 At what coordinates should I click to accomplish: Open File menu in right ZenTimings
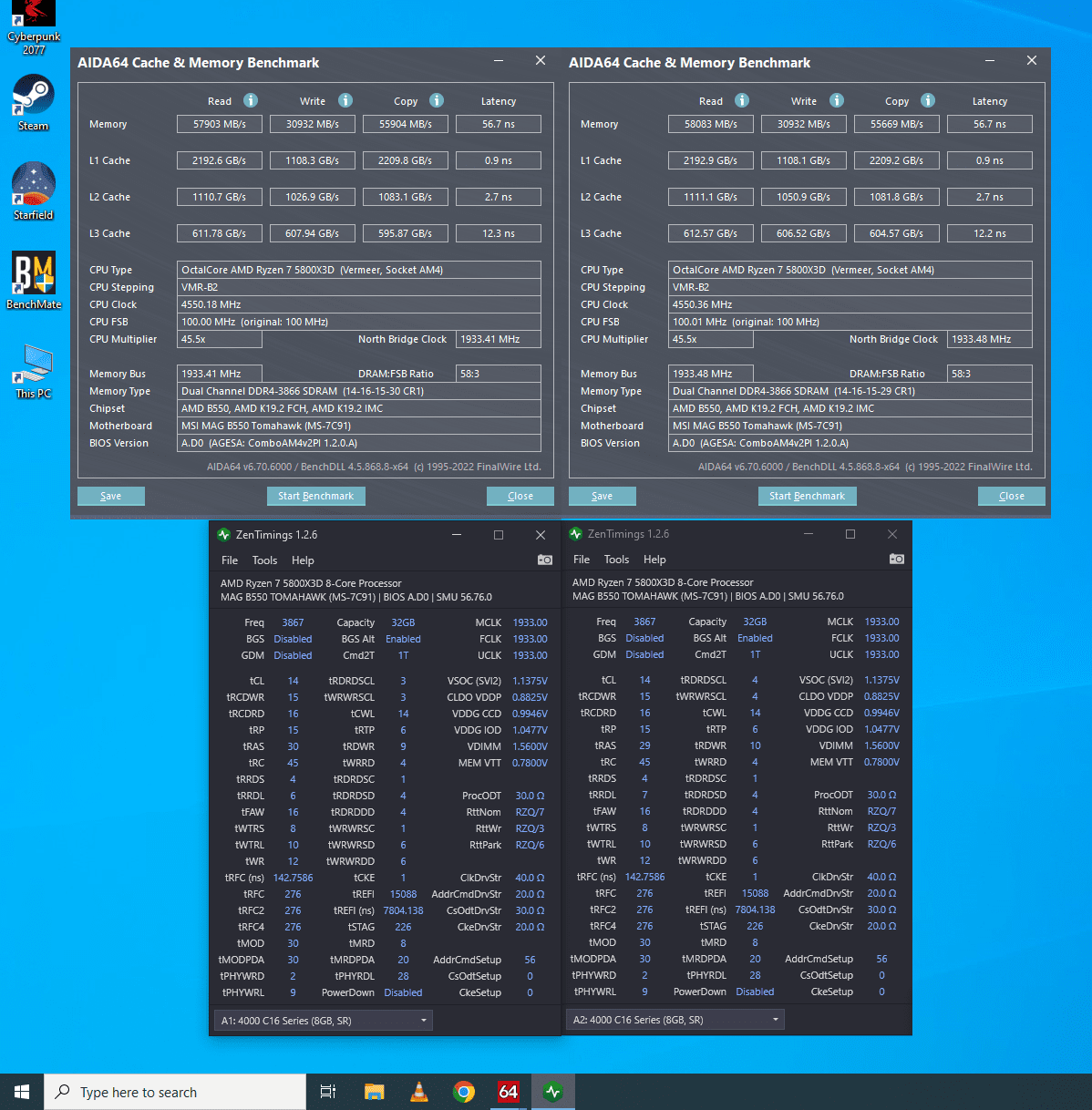coord(582,560)
